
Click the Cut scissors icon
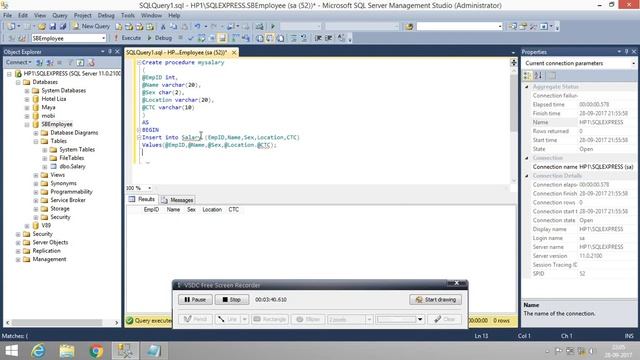[163, 26]
